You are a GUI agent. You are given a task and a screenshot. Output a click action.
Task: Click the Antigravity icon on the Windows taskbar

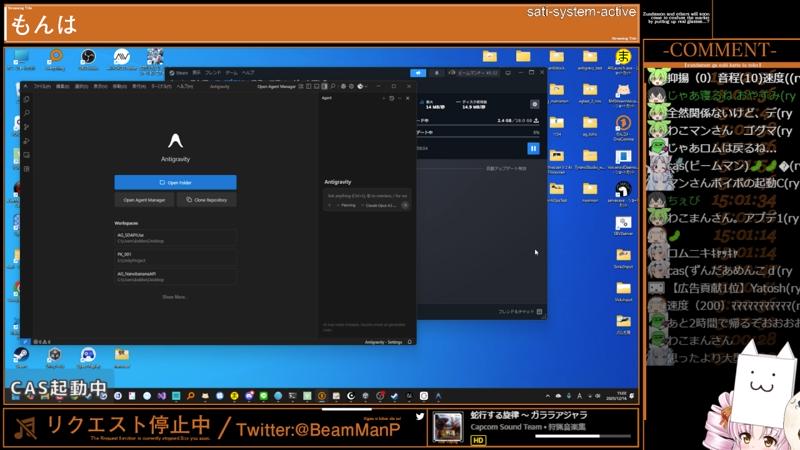(x=438, y=396)
